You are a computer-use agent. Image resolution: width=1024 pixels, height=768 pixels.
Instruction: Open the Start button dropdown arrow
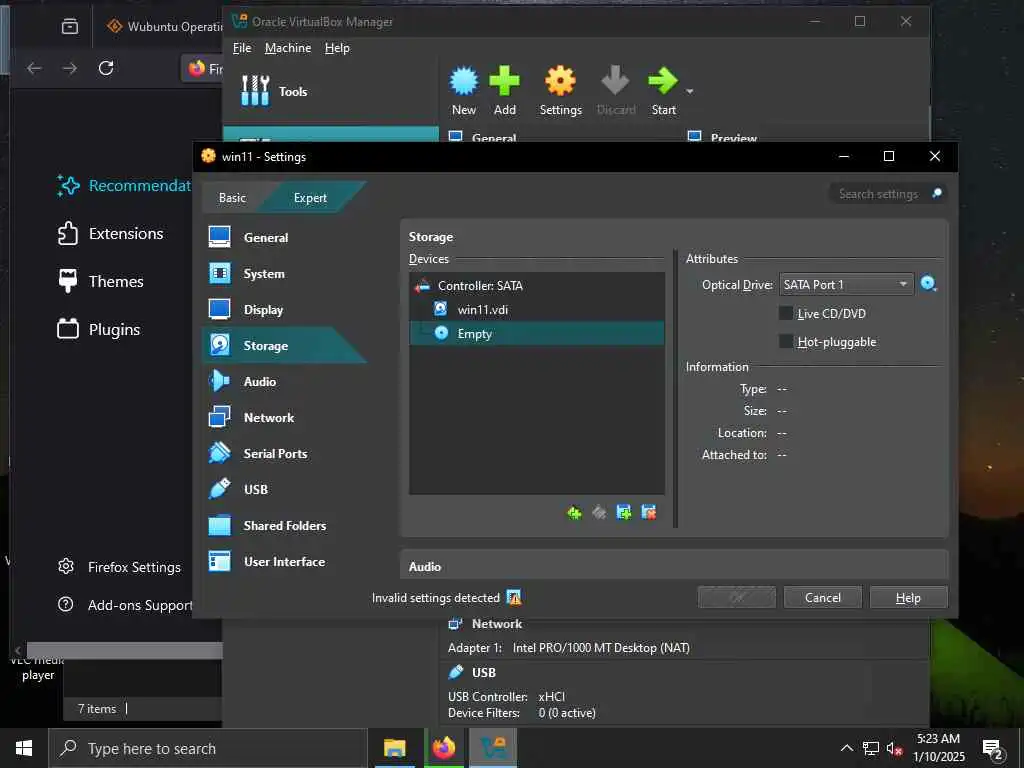point(690,91)
